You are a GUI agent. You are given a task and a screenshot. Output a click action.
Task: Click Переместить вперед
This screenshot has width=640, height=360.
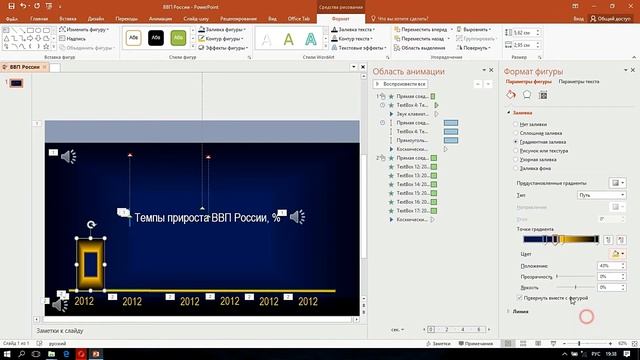coord(420,29)
